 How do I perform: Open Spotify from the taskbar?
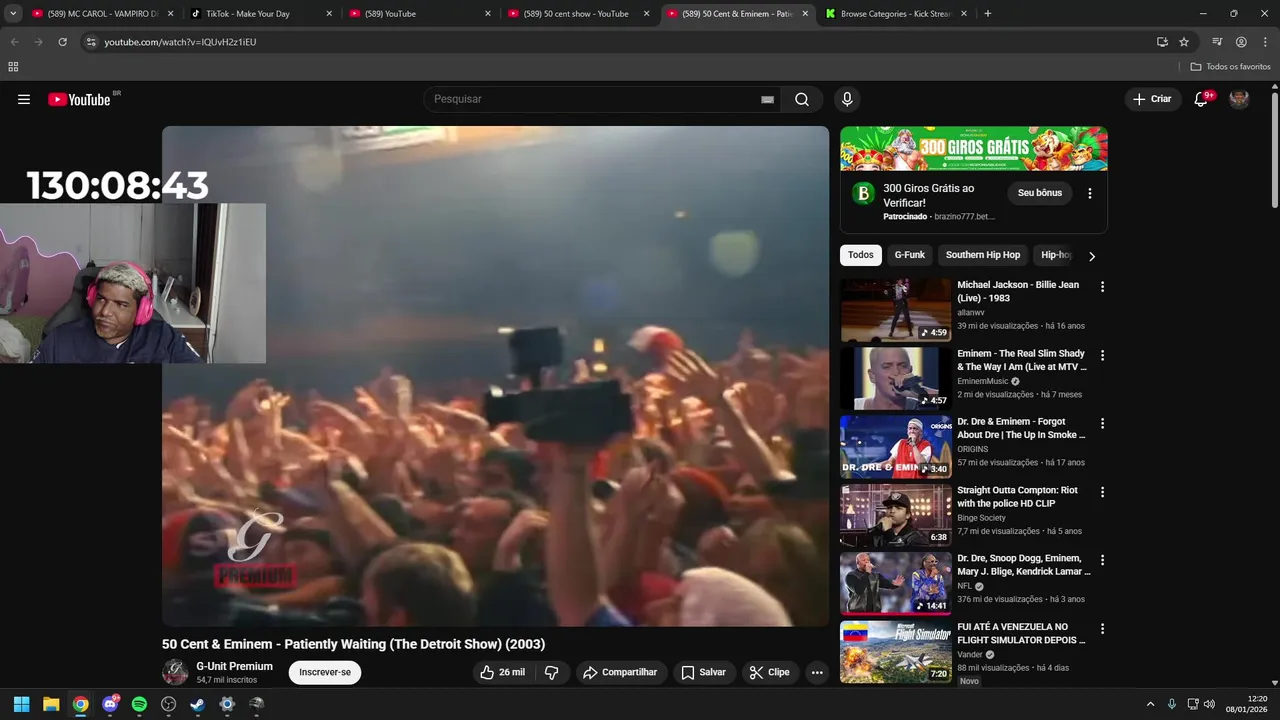point(139,704)
